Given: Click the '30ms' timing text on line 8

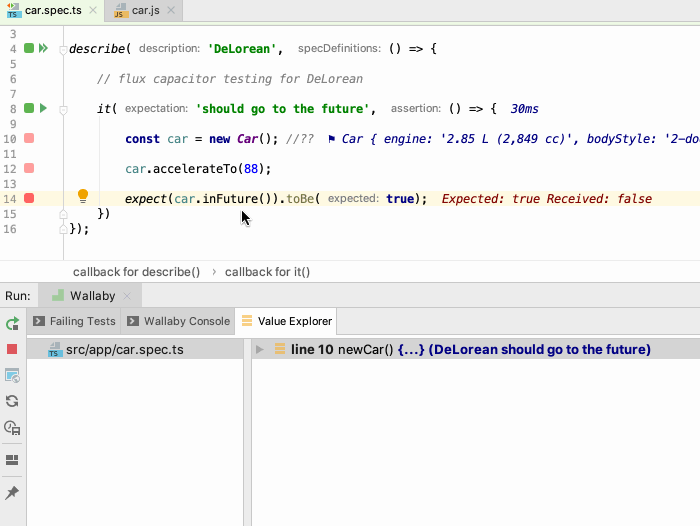Looking at the screenshot, I should 524,109.
